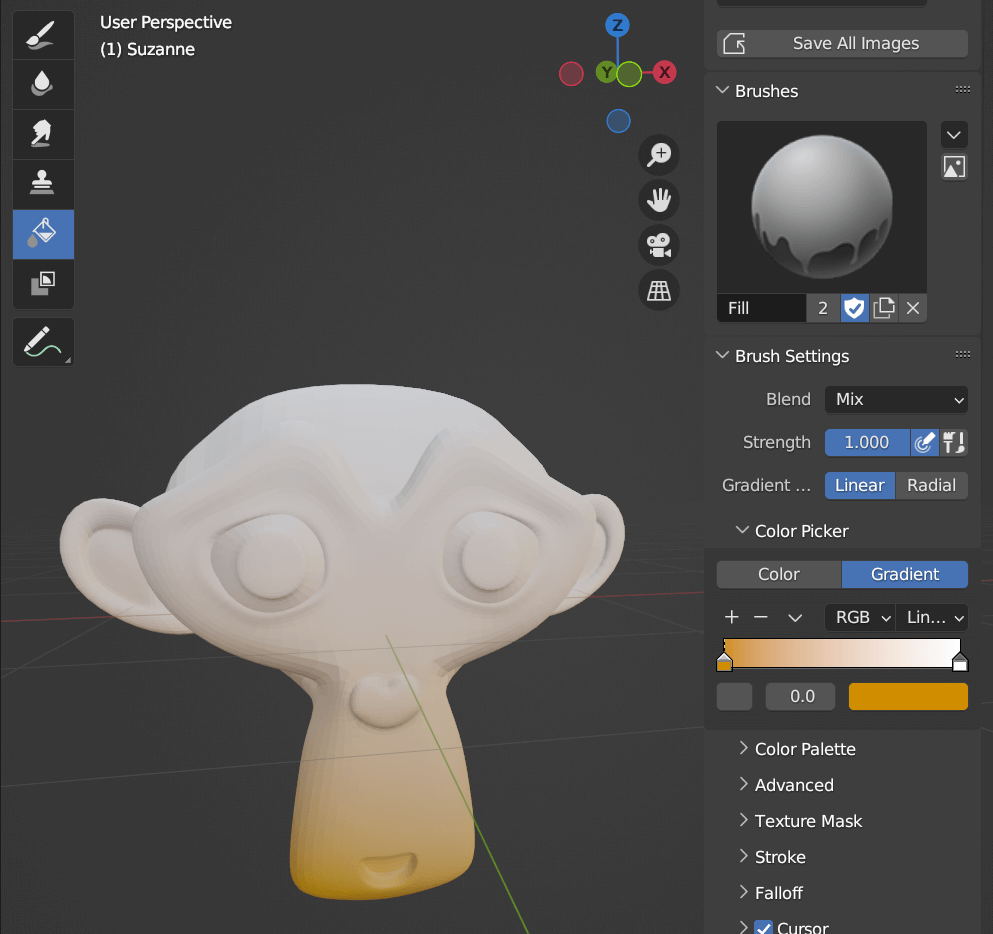Click the active color stop index field

[735, 697]
